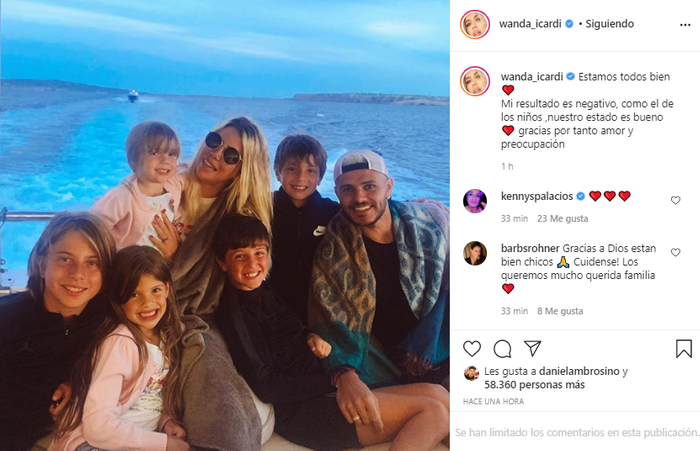Open the comment bubble icon
The image size is (700, 451).
pyautogui.click(x=502, y=349)
